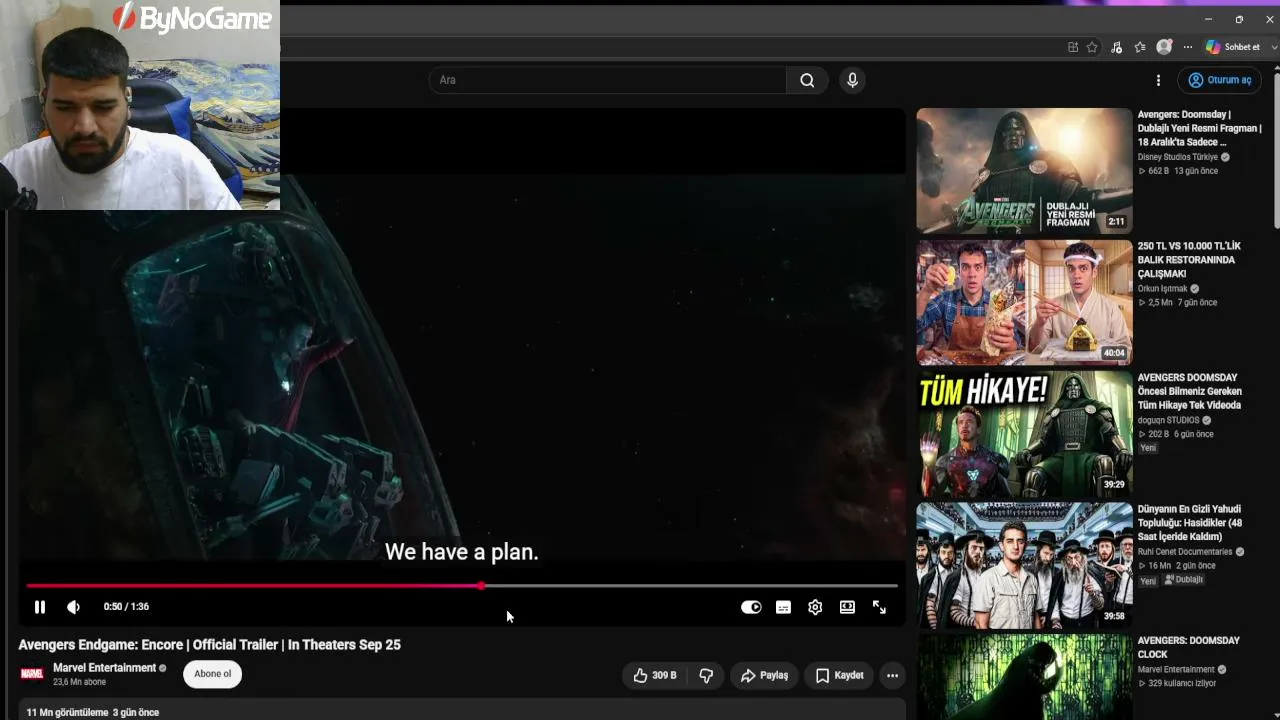The width and height of the screenshot is (1280, 720).
Task: Open the browser favorites list icon
Action: pyautogui.click(x=1140, y=47)
